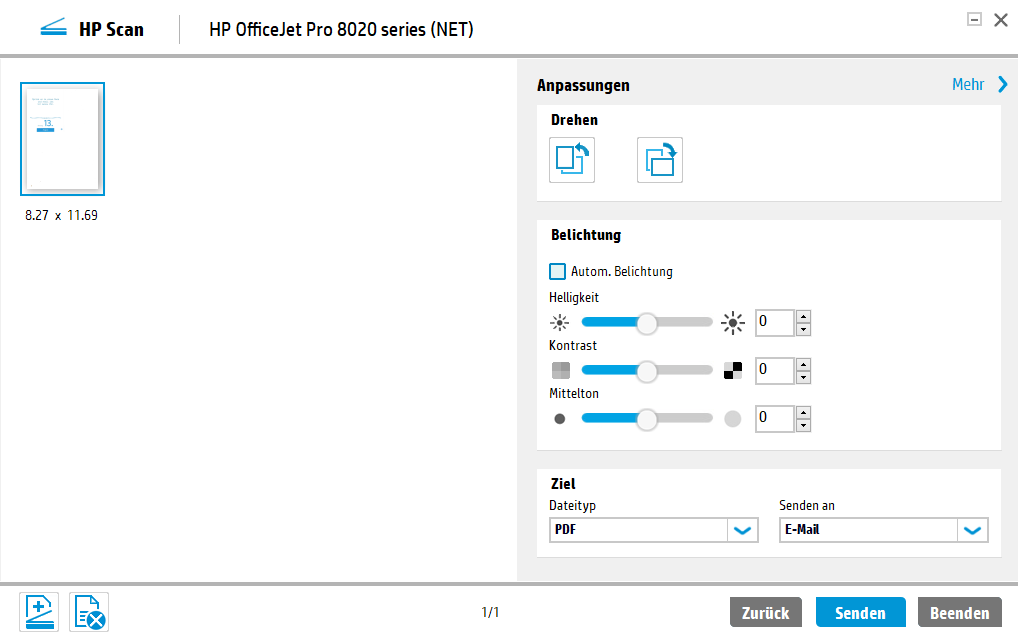Click the high contrast checker icon
This screenshot has width=1018, height=635.
[733, 370]
